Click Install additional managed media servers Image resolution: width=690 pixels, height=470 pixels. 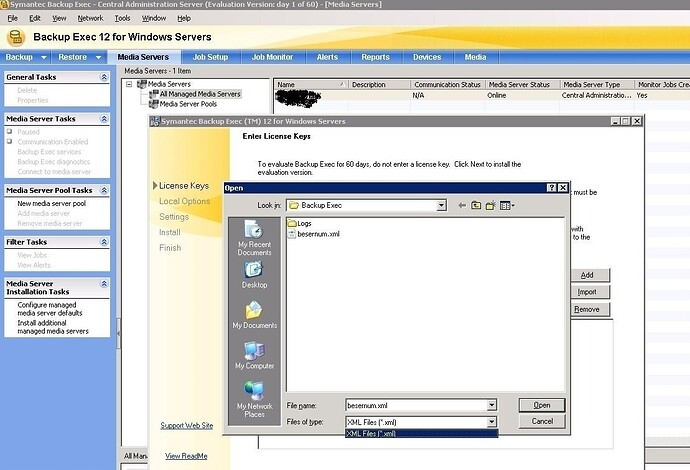pos(53,327)
